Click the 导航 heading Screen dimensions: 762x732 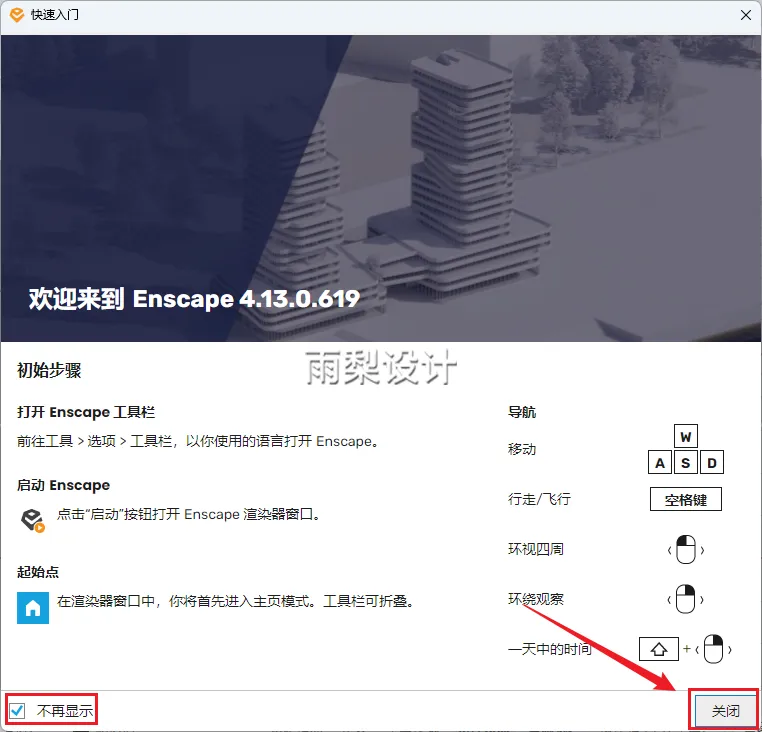(522, 412)
